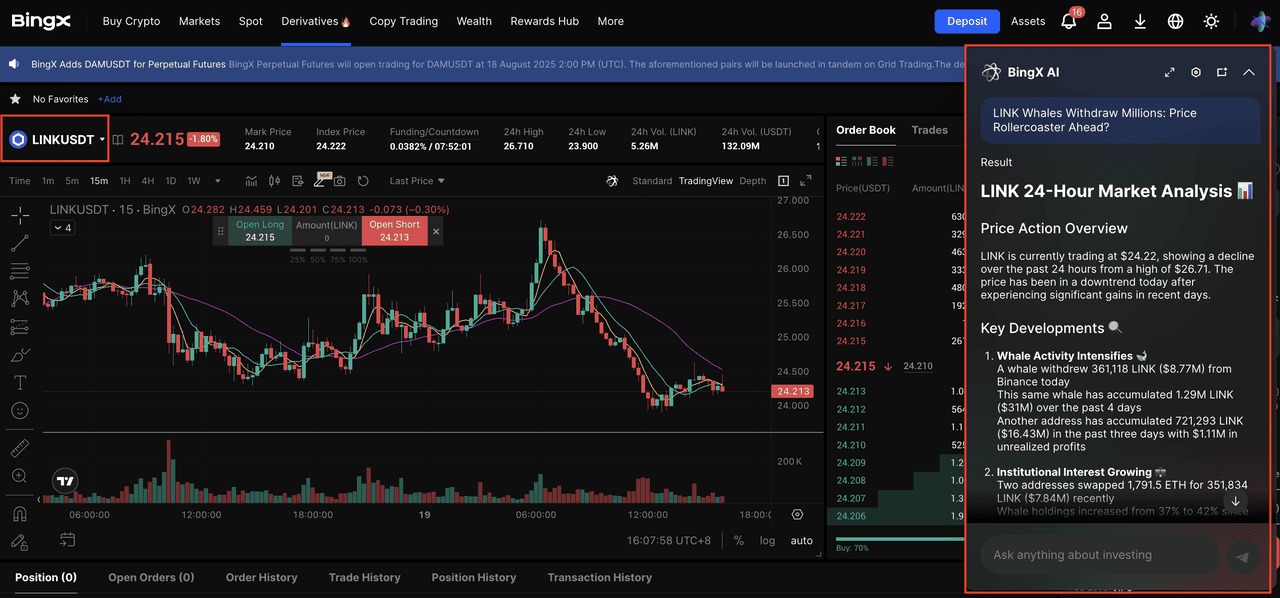Click the Amount(LINK) input field
This screenshot has width=1280, height=598.
(327, 231)
